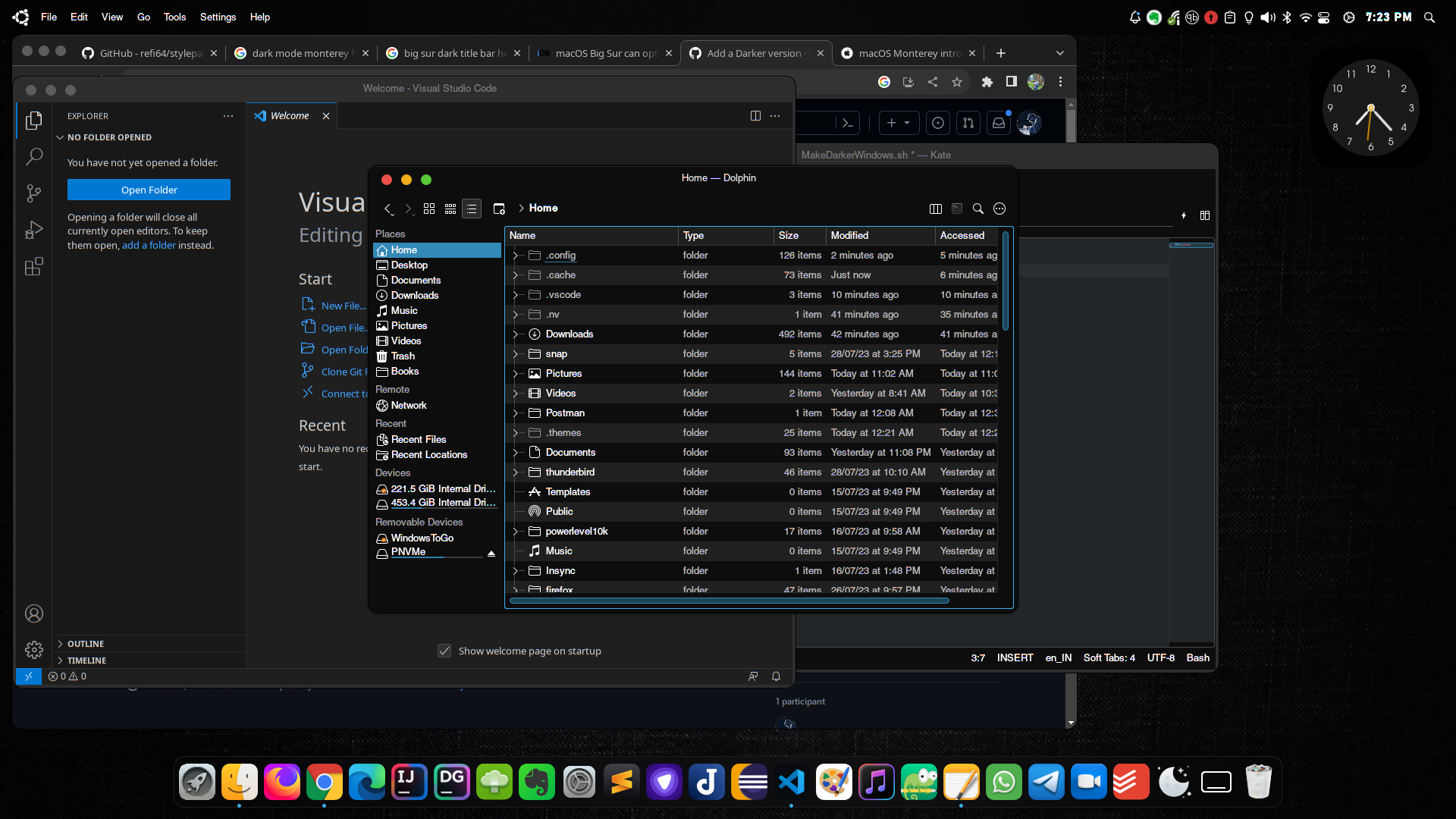This screenshot has width=1456, height=819.
Task: Collapse the NO FOLDER OPENED section
Action: pos(60,137)
